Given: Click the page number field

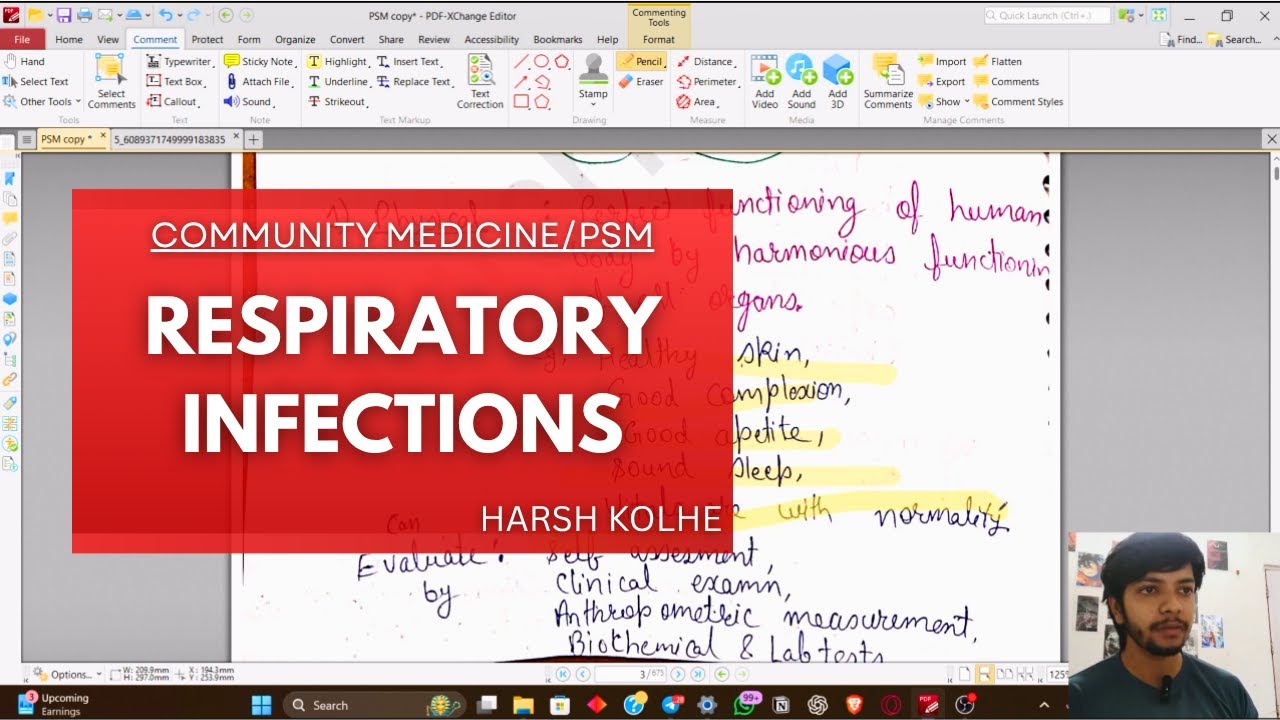Looking at the screenshot, I should [635, 674].
